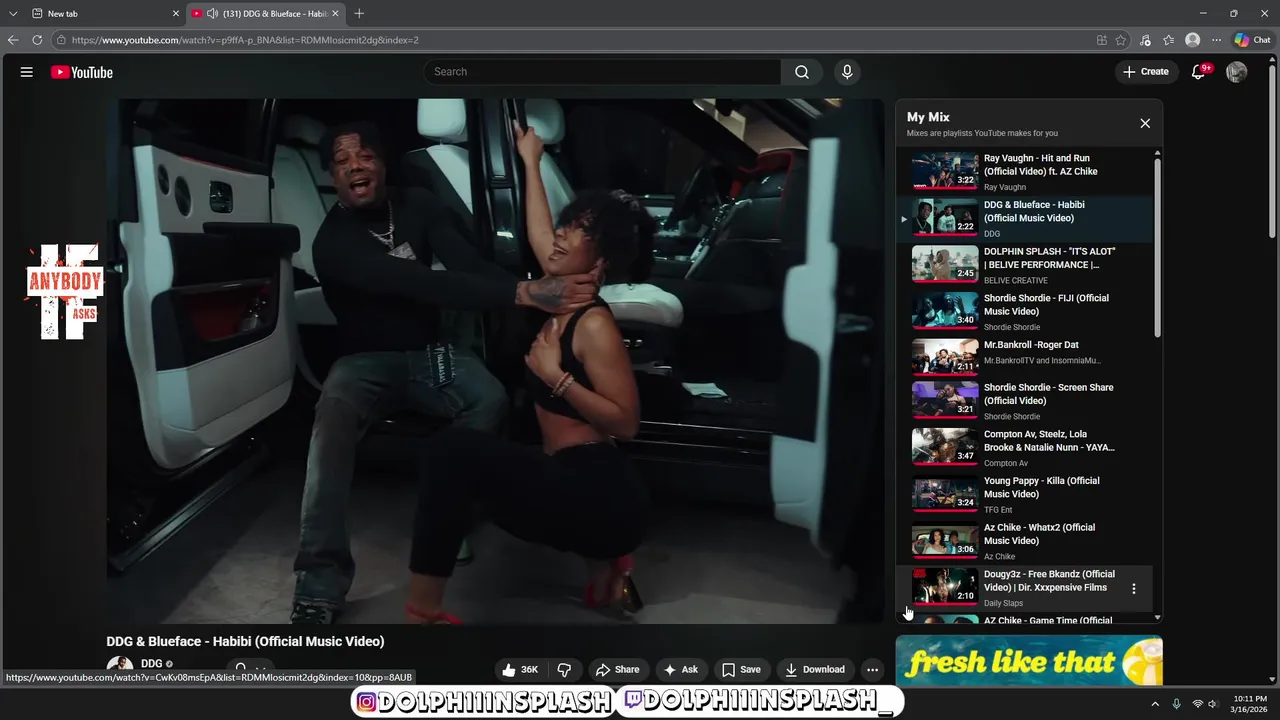Image resolution: width=1280 pixels, height=720 pixels.
Task: Open the fresh like that ad banner
Action: pyautogui.click(x=1029, y=661)
